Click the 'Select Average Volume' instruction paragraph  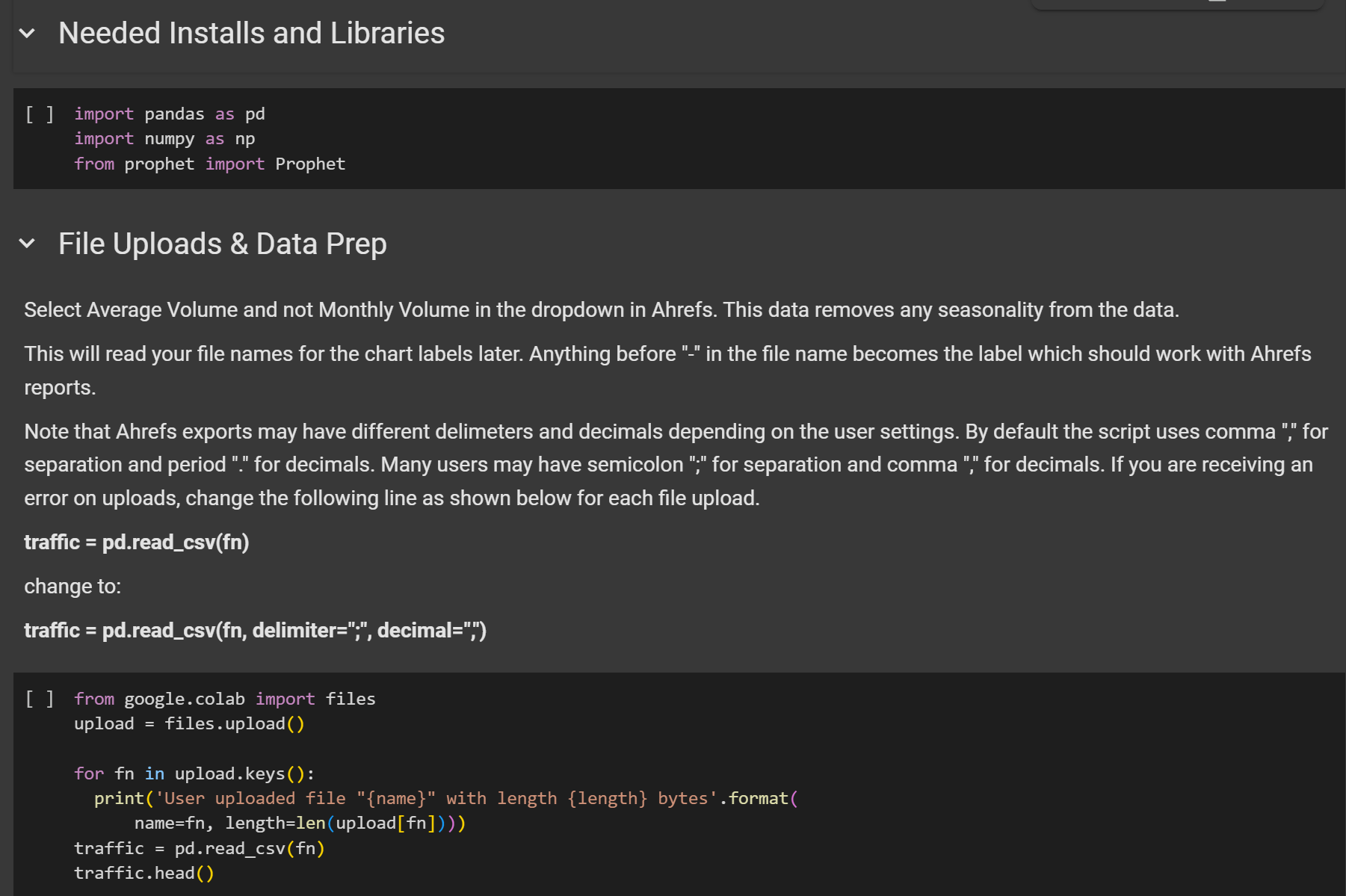(x=601, y=310)
